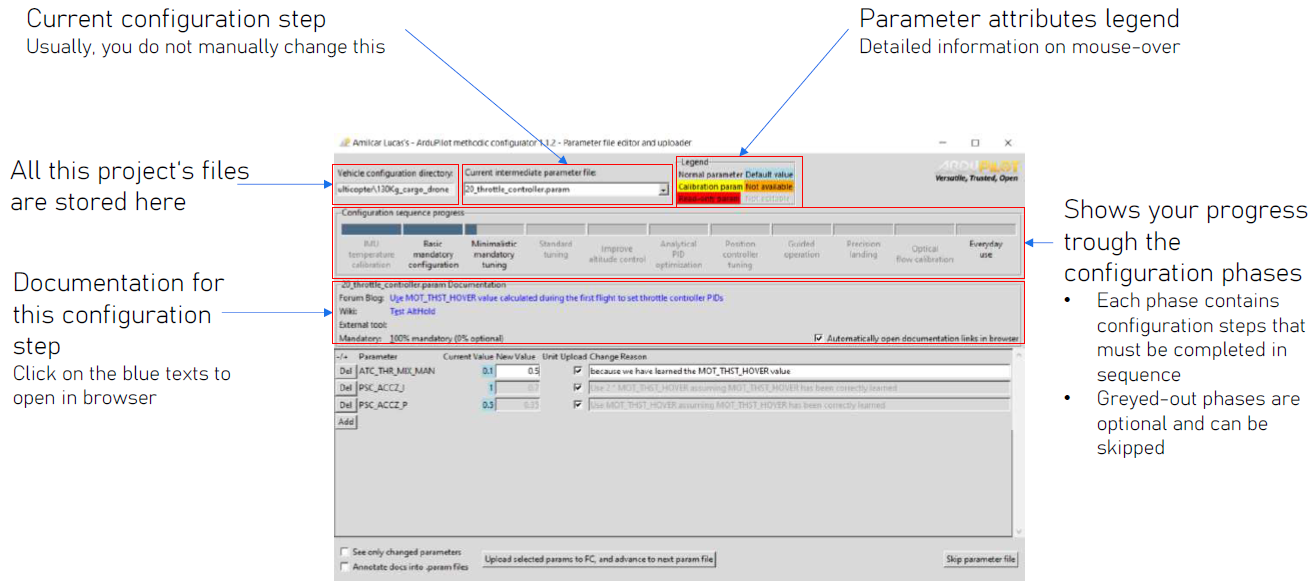
Task: Click progress bar above IMU temperature calibration
Action: pos(371,229)
